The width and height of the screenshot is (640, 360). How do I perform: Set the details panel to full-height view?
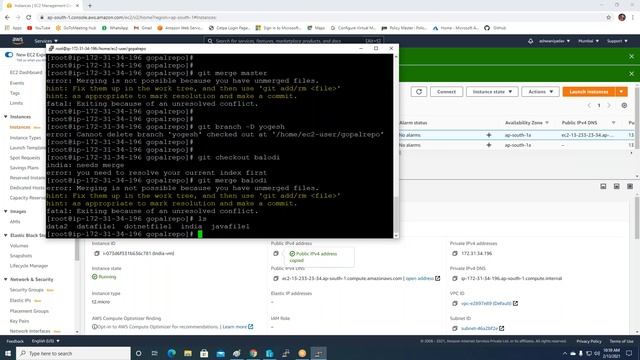(x=630, y=187)
